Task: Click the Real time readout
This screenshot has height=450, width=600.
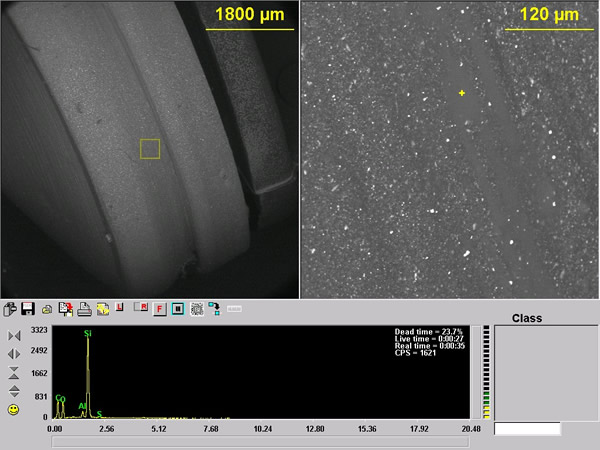Action: [x=430, y=346]
